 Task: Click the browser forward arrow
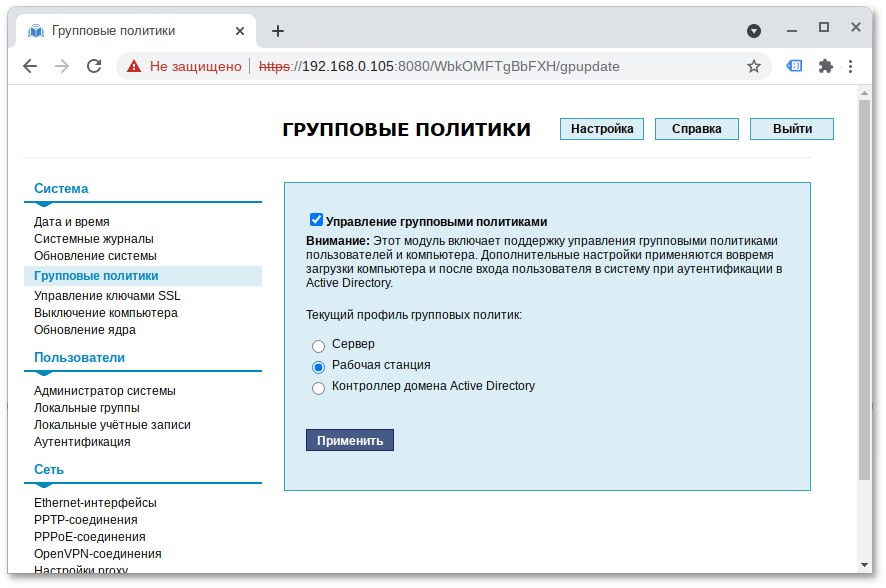click(x=62, y=66)
